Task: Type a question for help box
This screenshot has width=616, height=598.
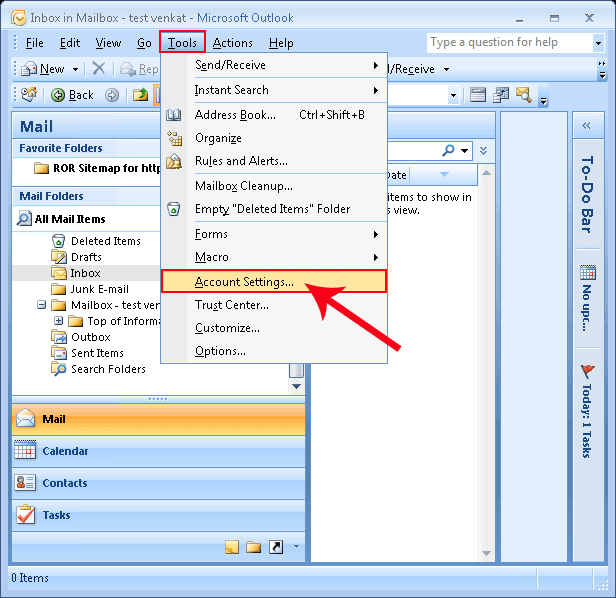Action: (510, 42)
